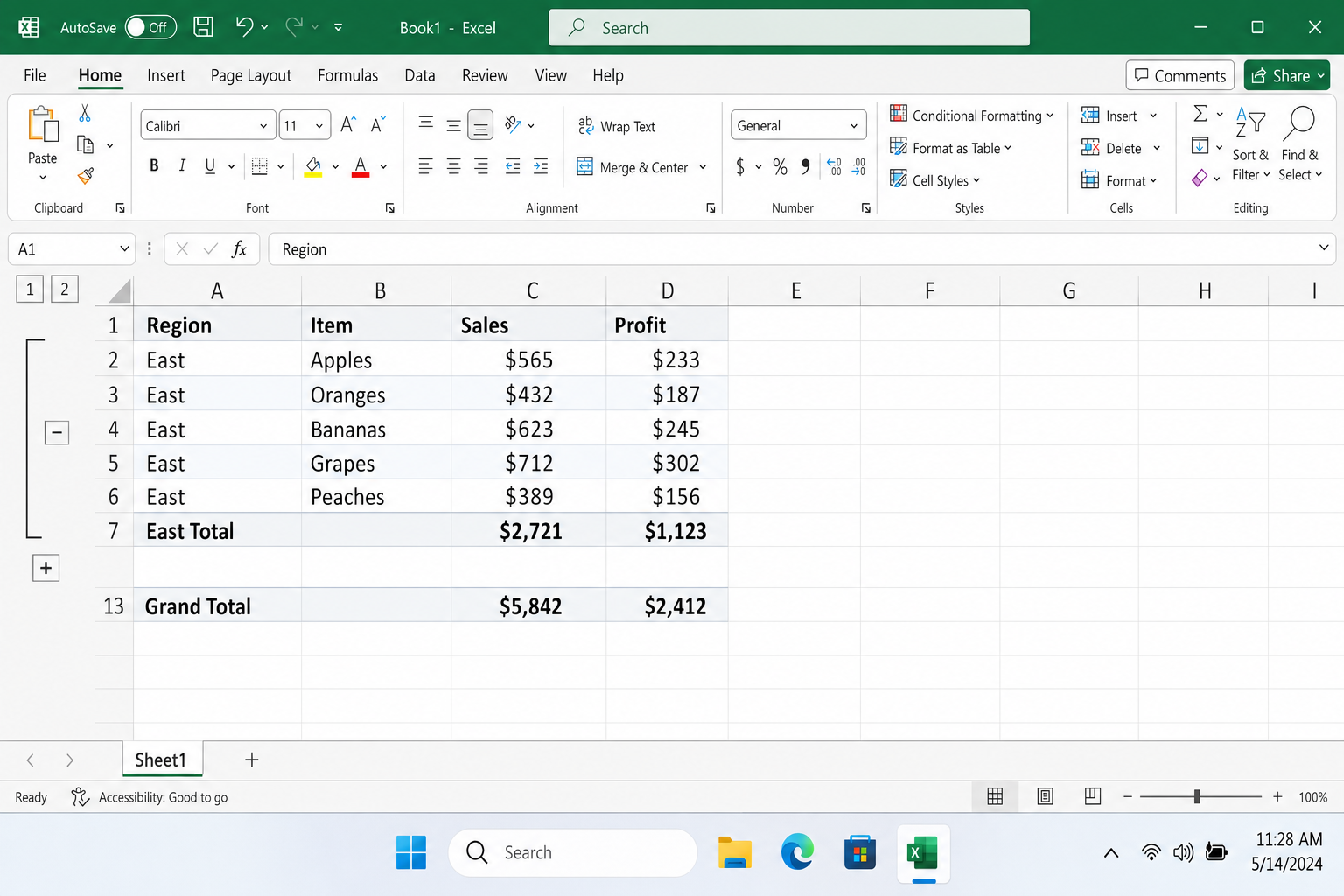Show outline level 1

click(30, 289)
